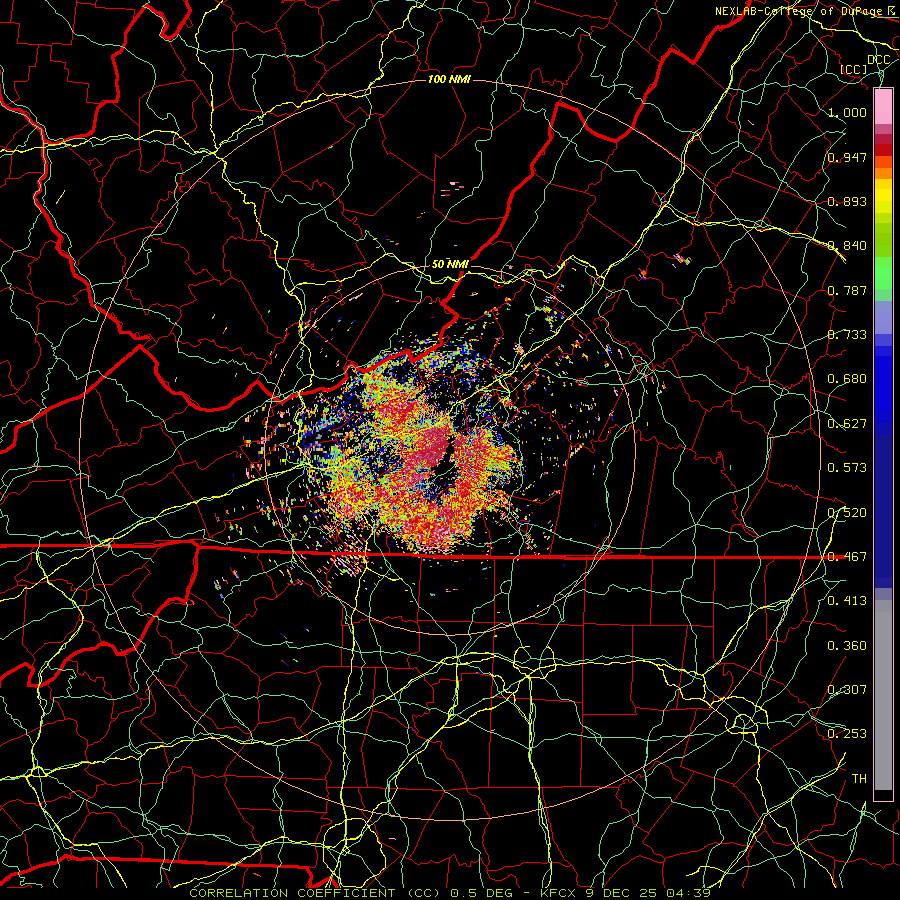Click the CORRELATION COEFFICIENT (CC) title text

click(x=315, y=893)
